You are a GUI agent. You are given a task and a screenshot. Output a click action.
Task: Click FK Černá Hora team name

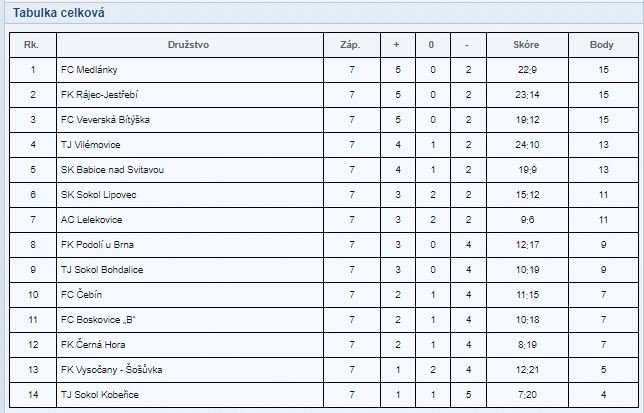[x=93, y=344]
